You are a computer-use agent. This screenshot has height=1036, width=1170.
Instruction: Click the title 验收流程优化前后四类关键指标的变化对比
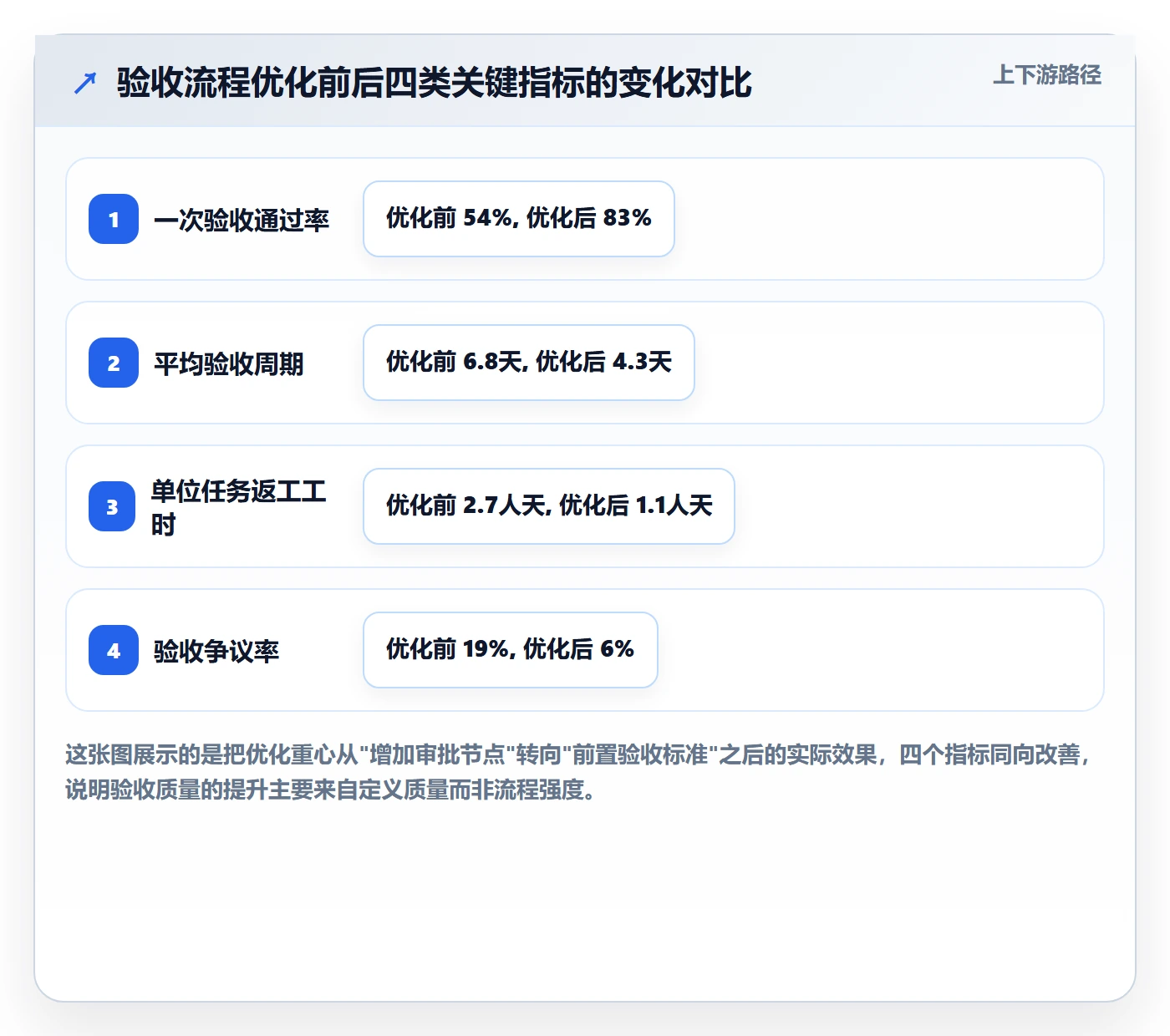pyautogui.click(x=435, y=83)
